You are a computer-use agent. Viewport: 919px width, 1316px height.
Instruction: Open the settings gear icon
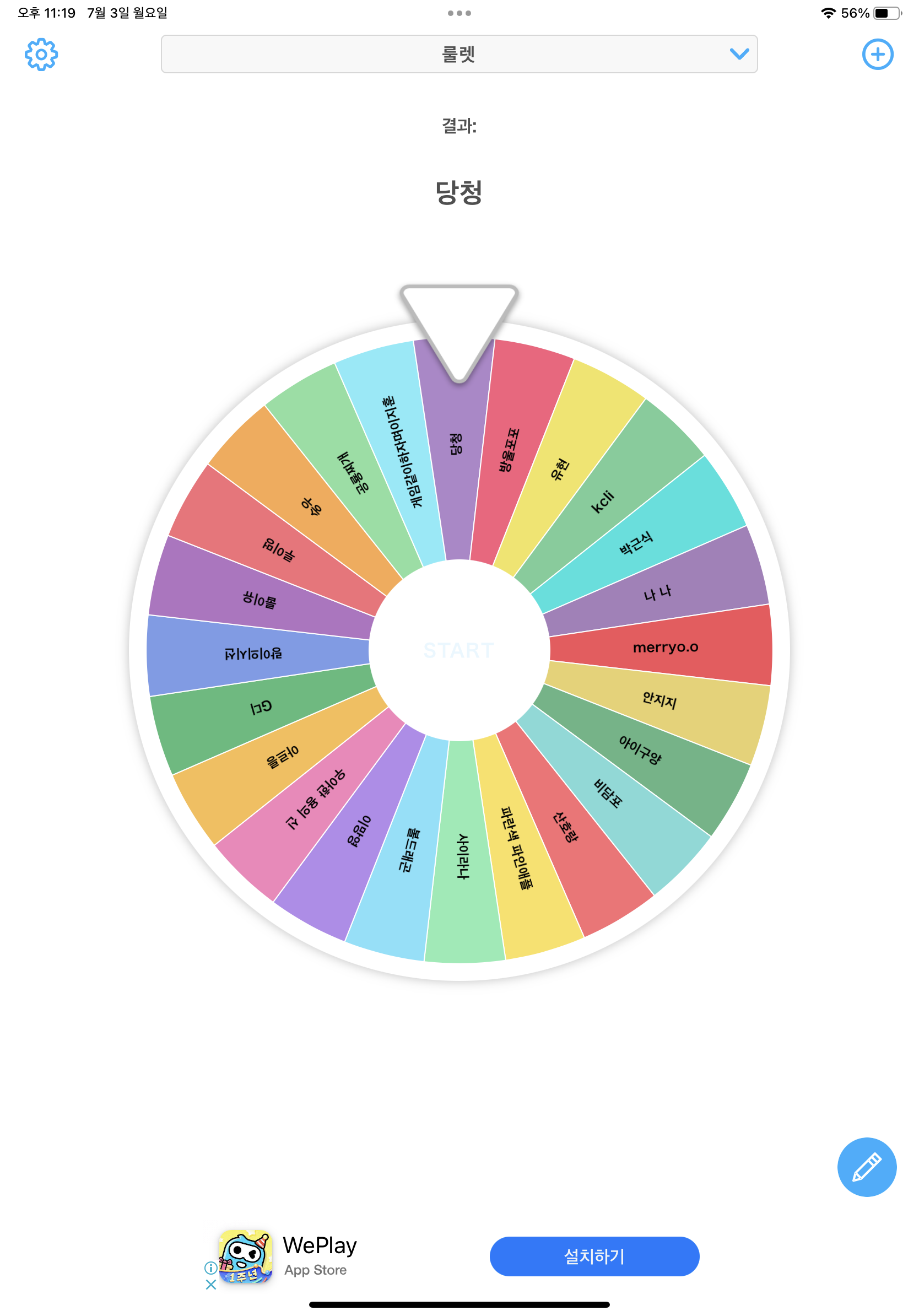(x=41, y=55)
